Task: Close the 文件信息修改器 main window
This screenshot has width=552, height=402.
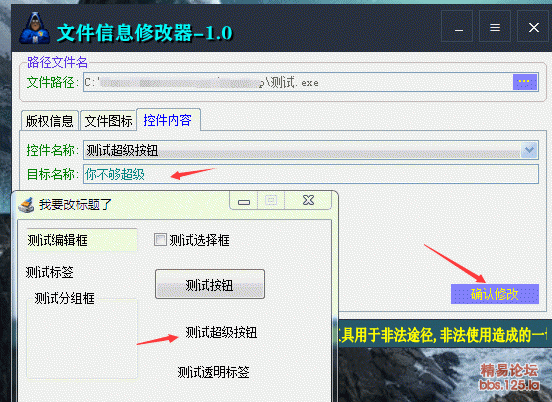Action: (533, 27)
